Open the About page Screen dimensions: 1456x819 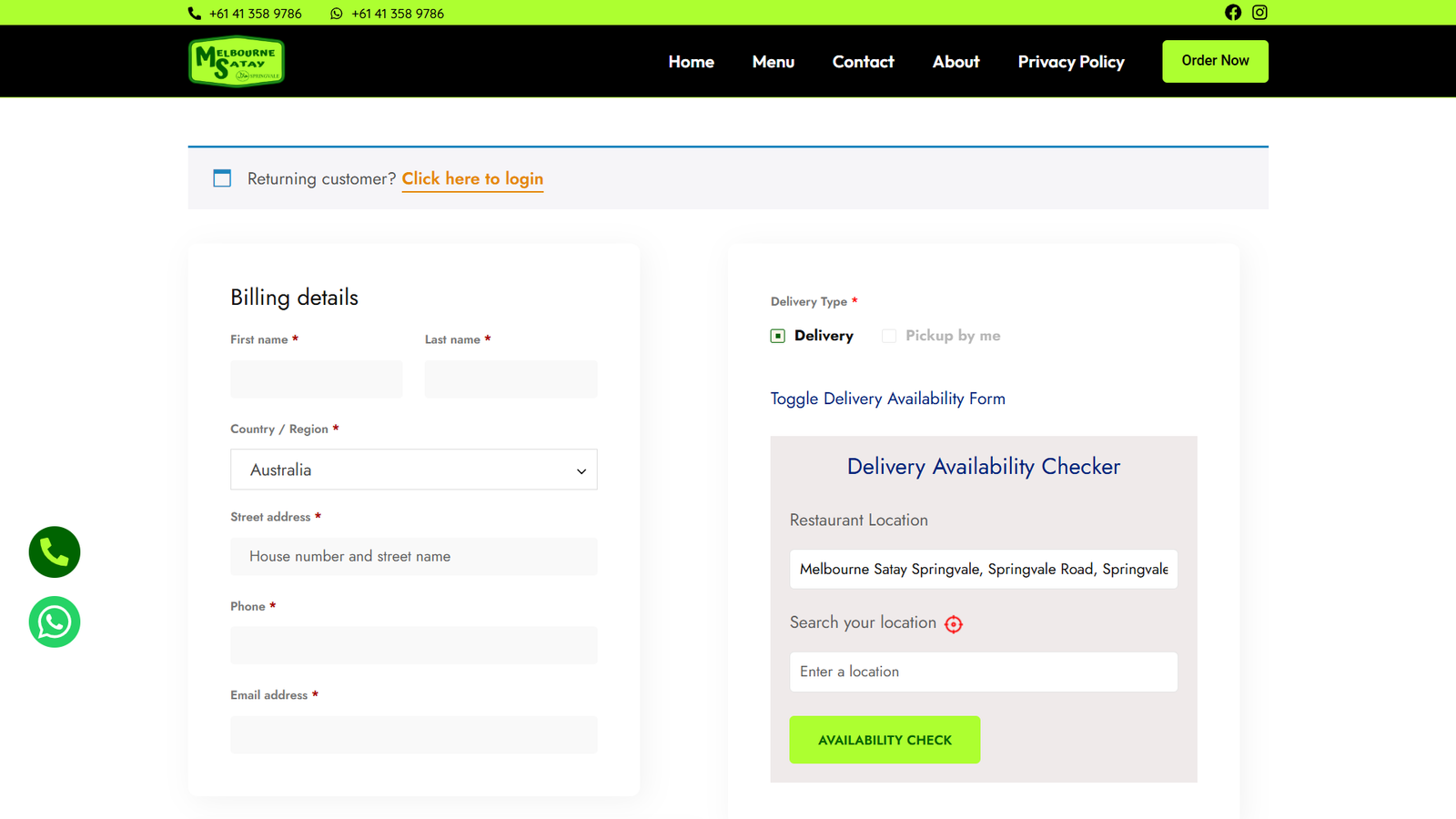pyautogui.click(x=956, y=62)
